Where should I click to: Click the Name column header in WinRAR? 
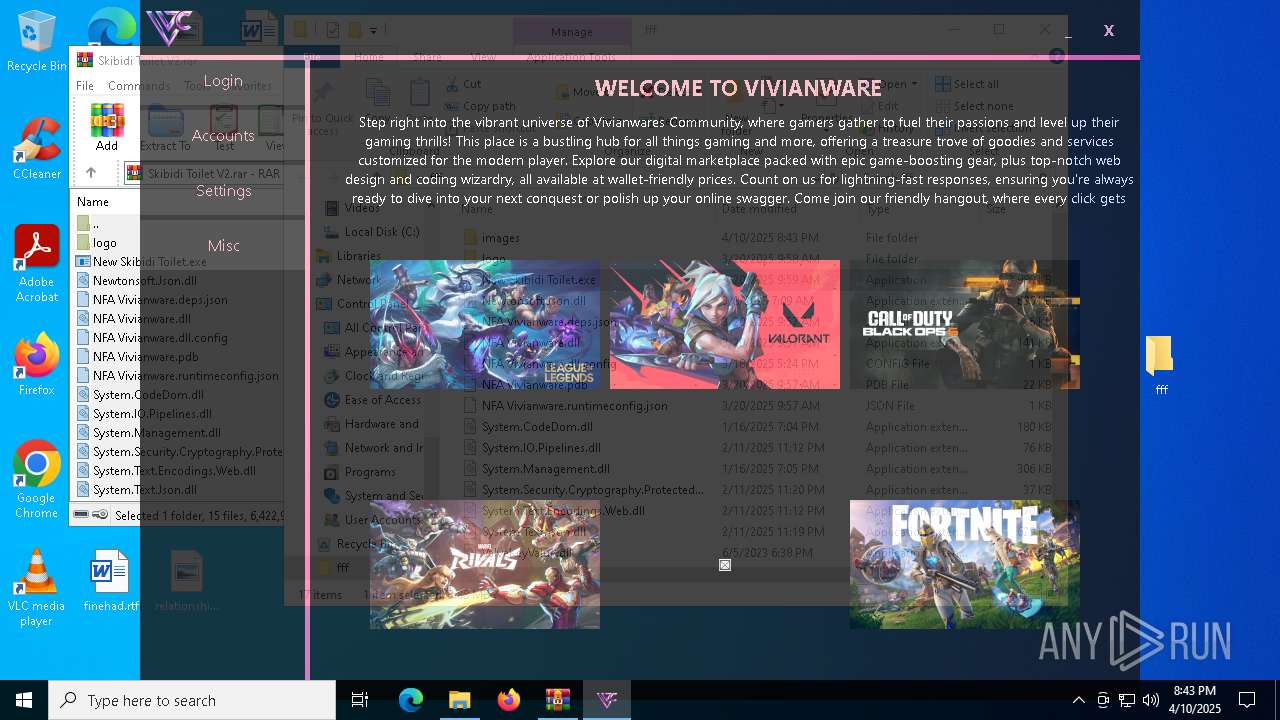[x=93, y=202]
